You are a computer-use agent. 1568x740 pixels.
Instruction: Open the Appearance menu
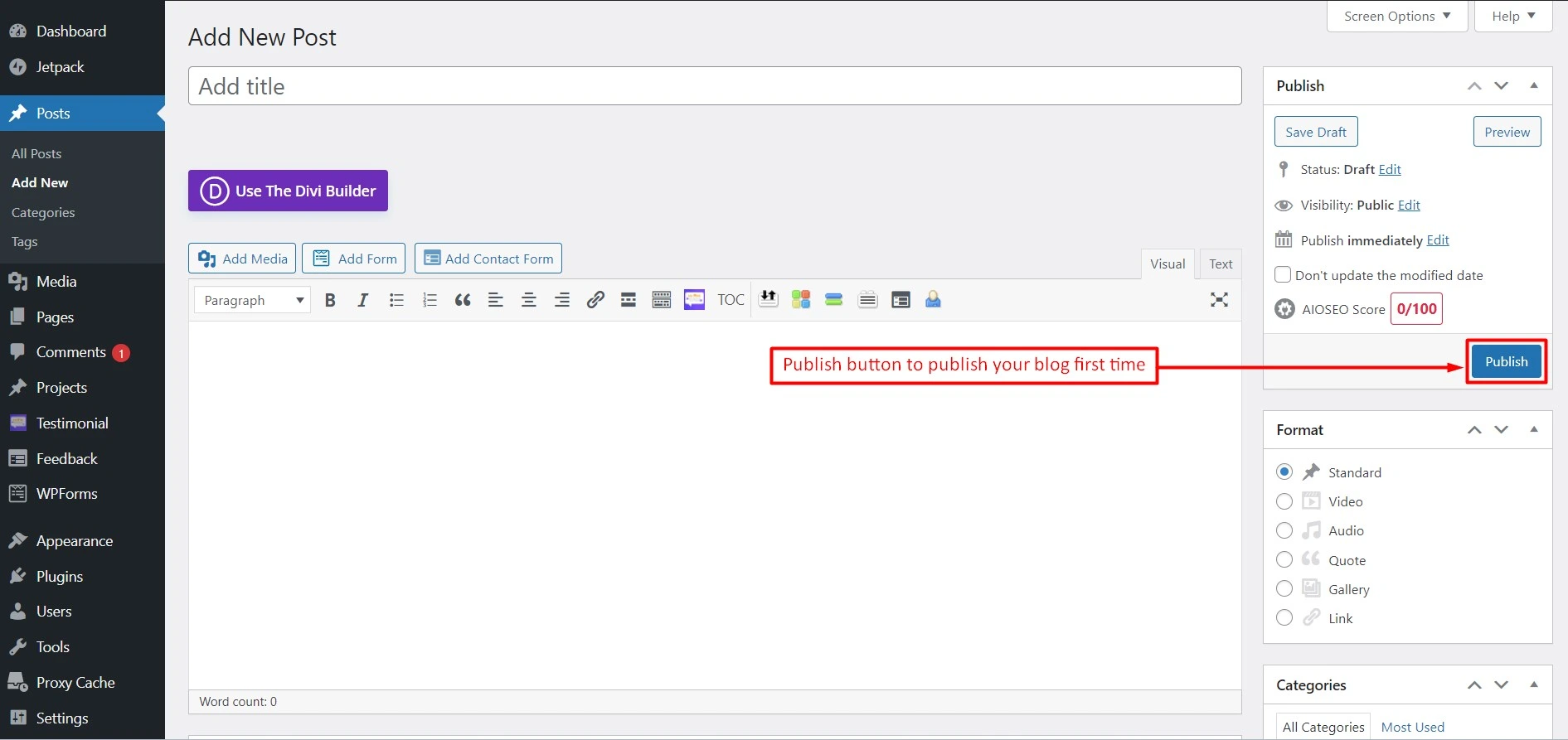coord(82,541)
